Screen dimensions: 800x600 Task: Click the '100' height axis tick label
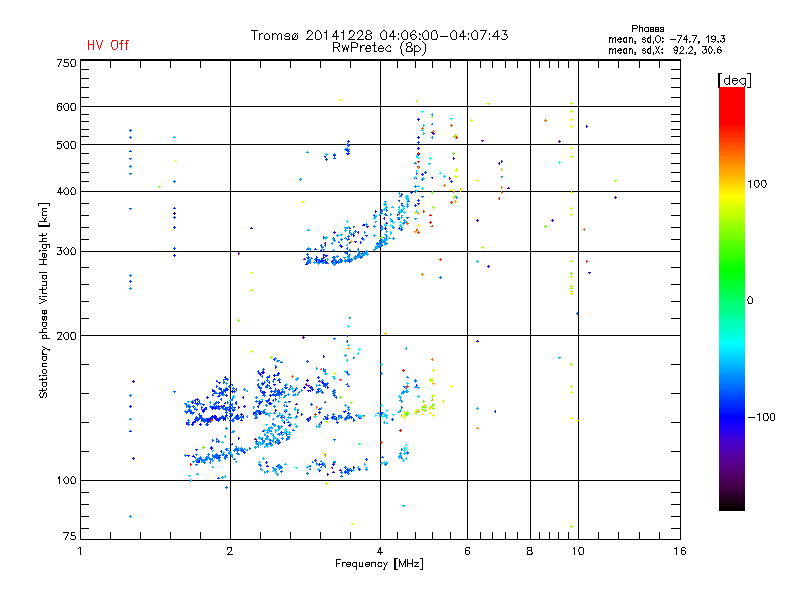coord(66,480)
